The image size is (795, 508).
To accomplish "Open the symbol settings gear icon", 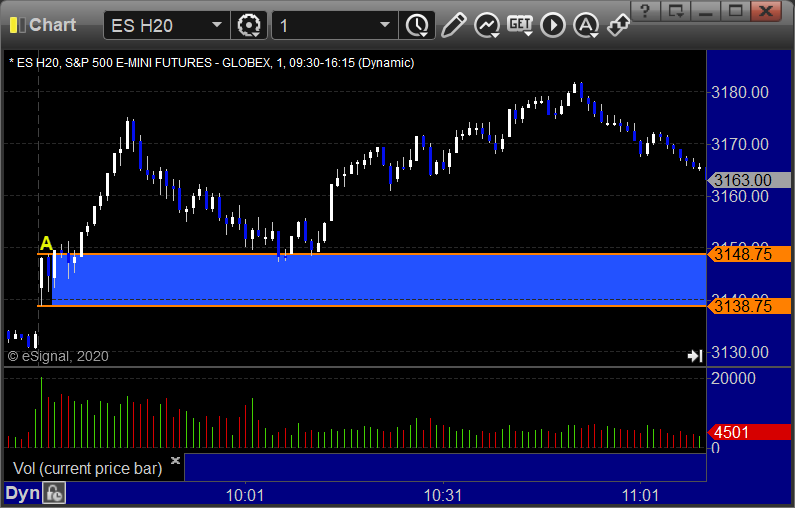I will click(249, 25).
